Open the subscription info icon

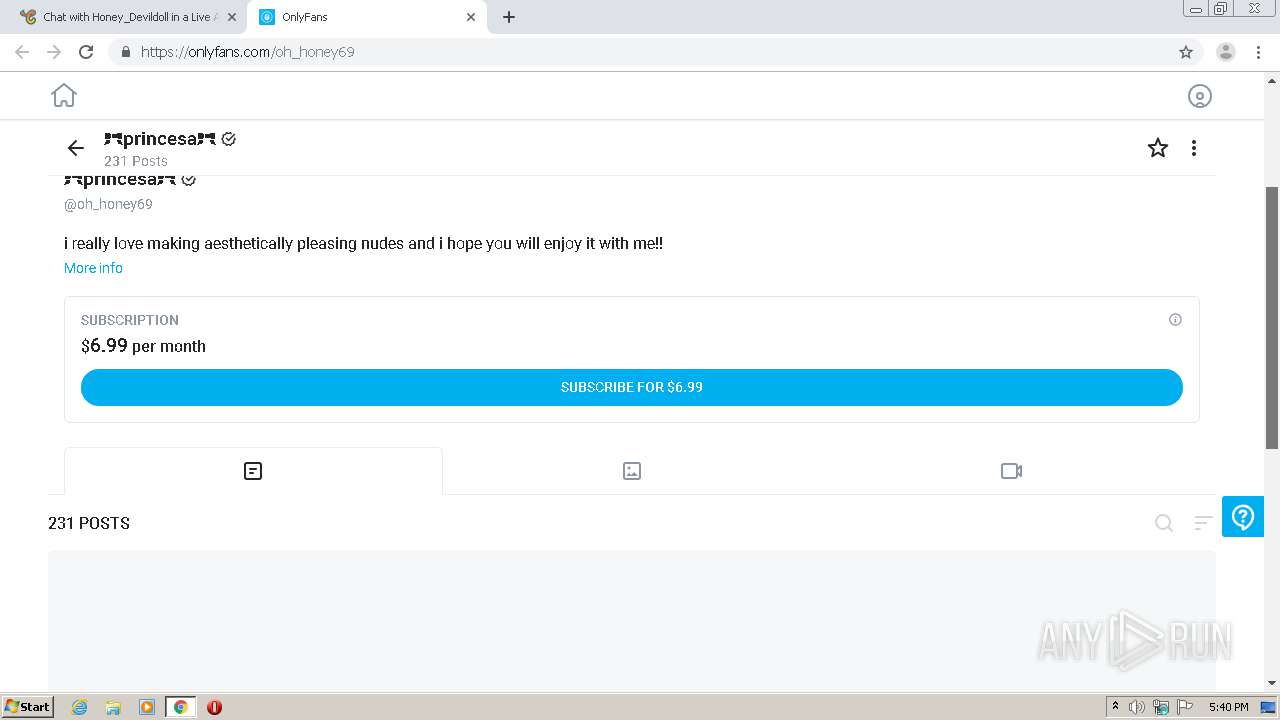click(x=1175, y=320)
